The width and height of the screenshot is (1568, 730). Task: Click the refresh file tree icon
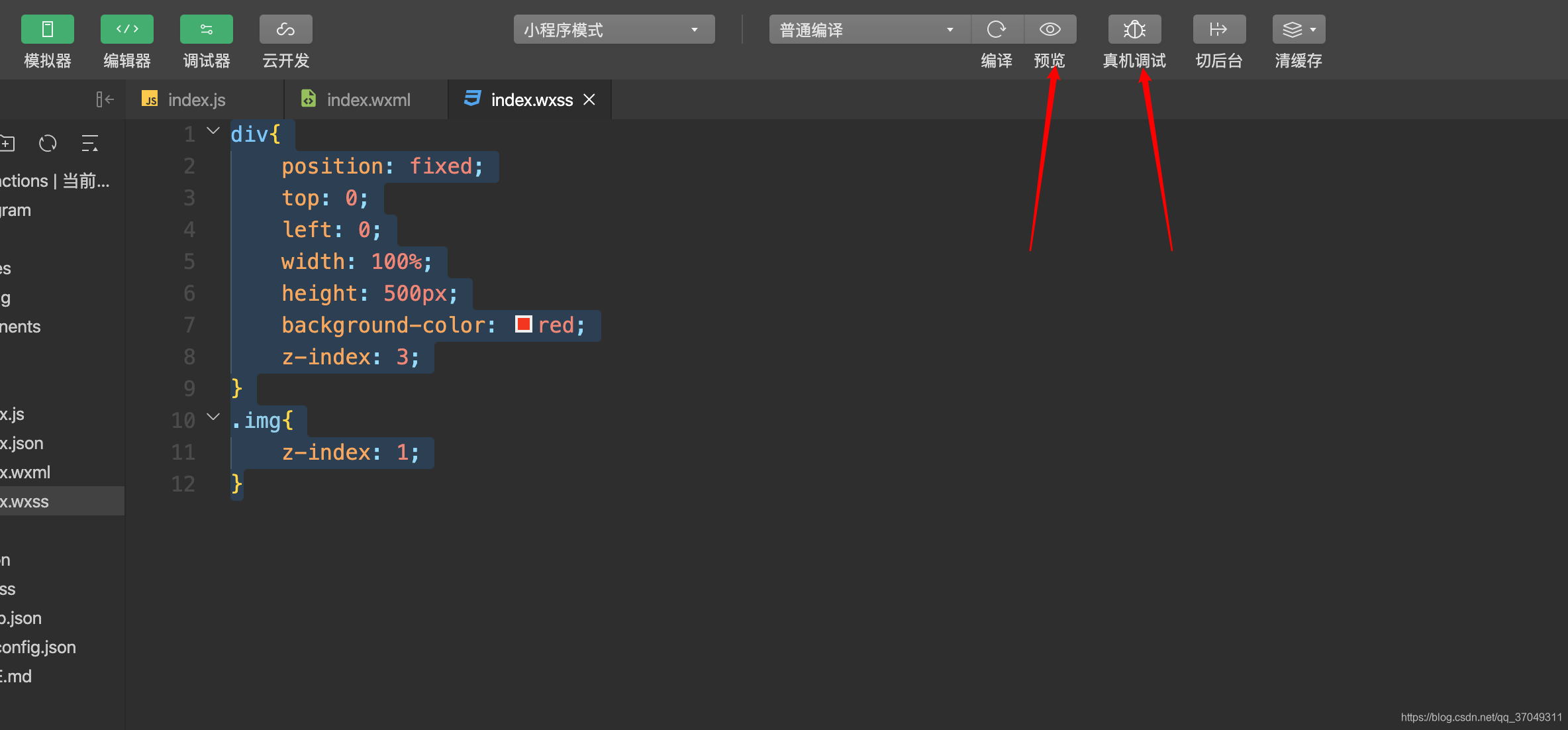[x=48, y=143]
